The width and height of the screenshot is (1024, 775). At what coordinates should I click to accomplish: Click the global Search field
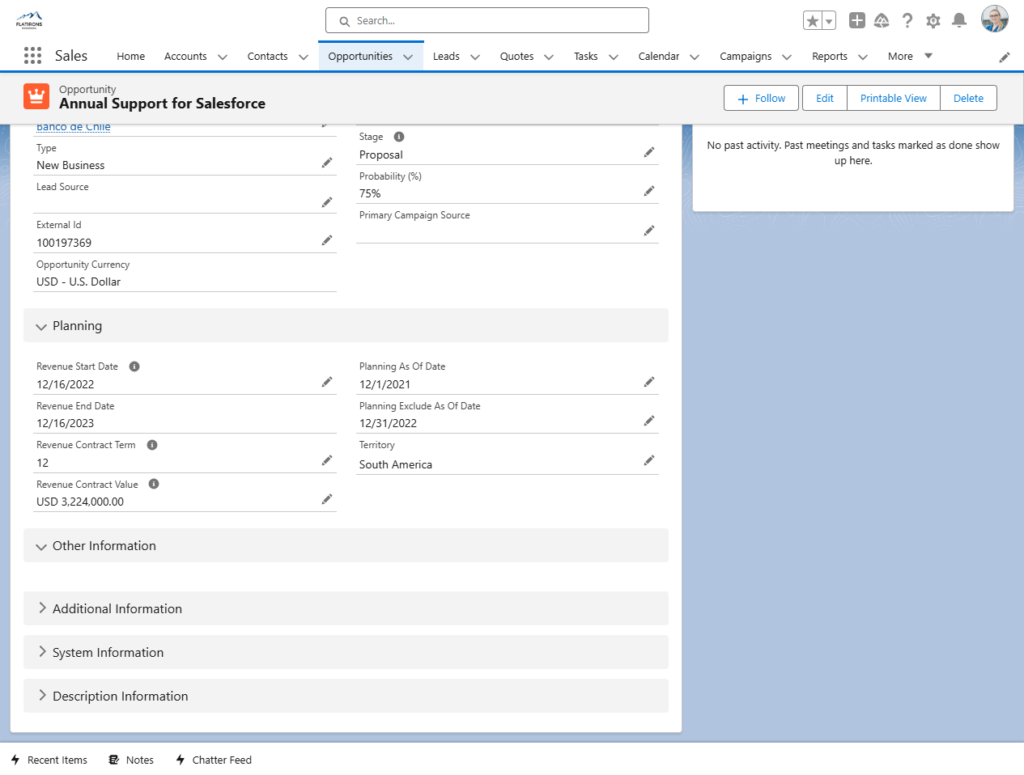[x=487, y=20]
